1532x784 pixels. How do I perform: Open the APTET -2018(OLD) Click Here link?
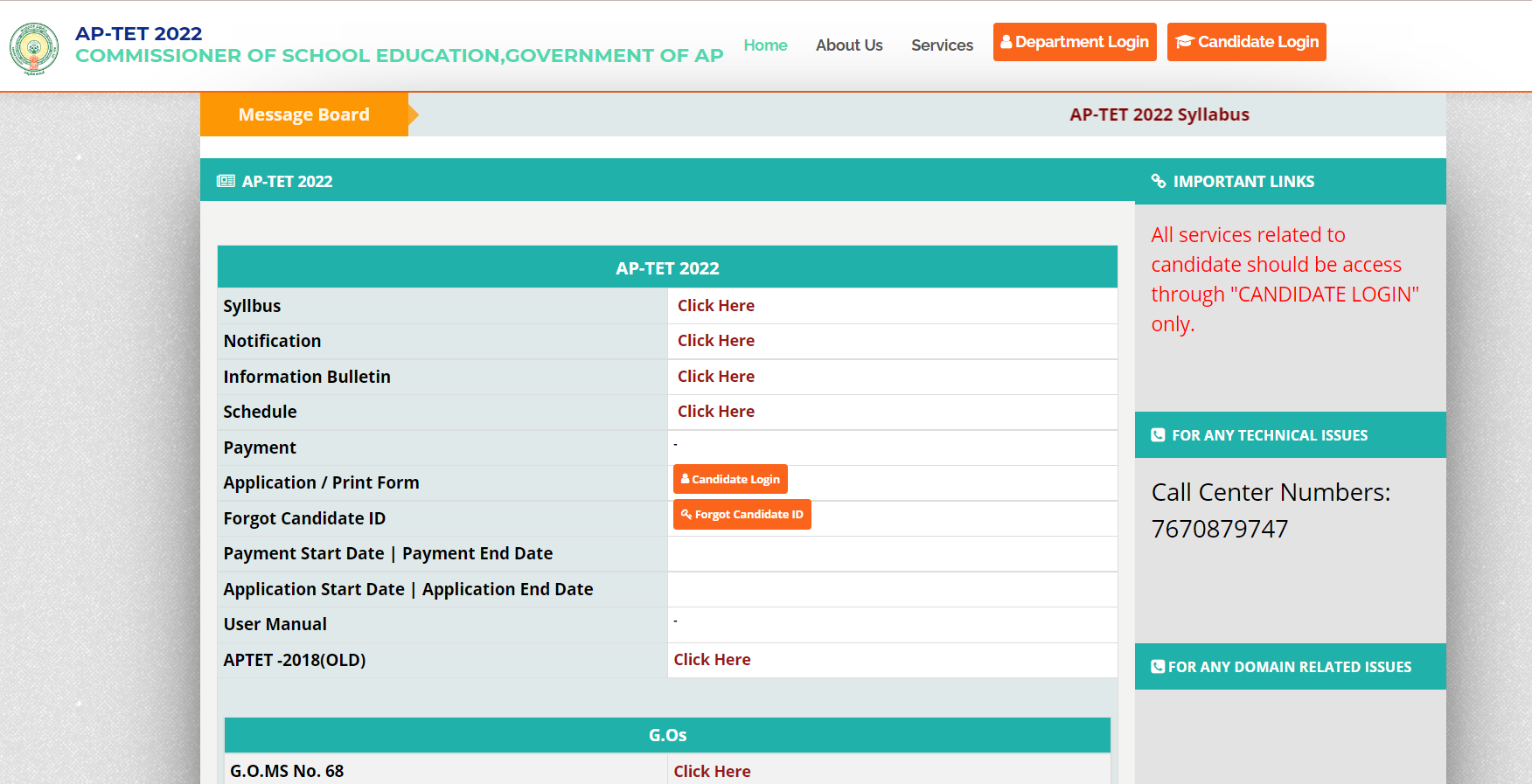tap(712, 660)
